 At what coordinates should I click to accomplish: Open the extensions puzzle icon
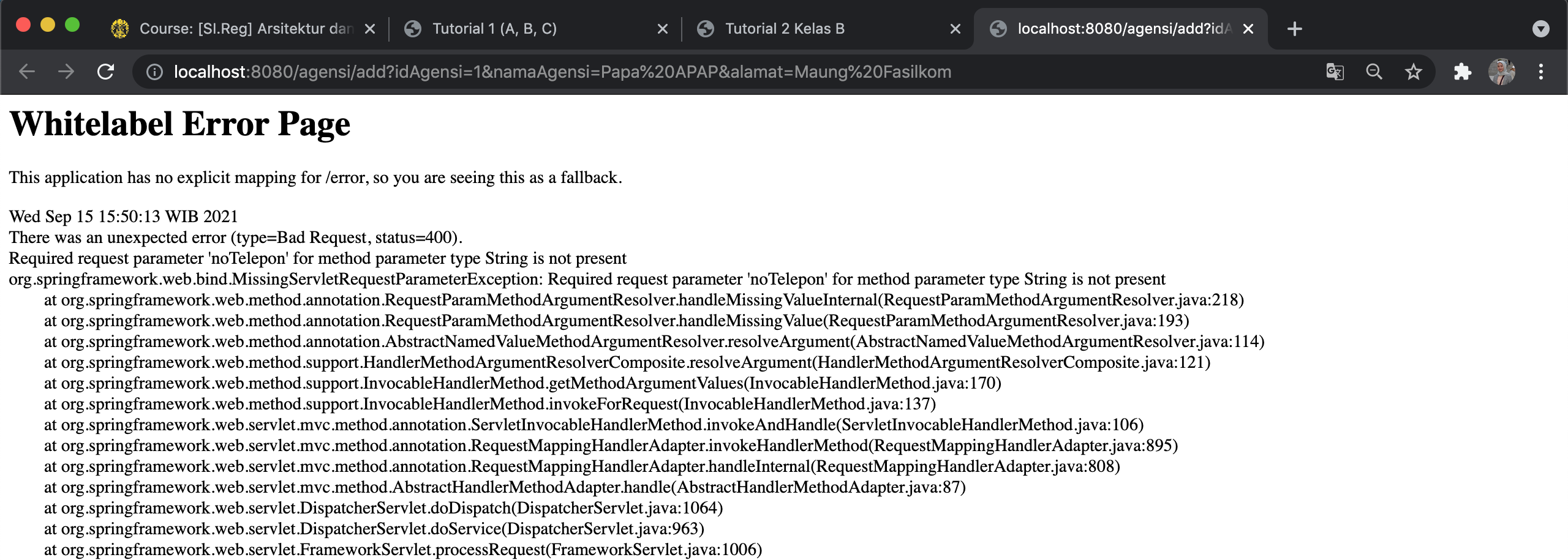(x=1463, y=72)
